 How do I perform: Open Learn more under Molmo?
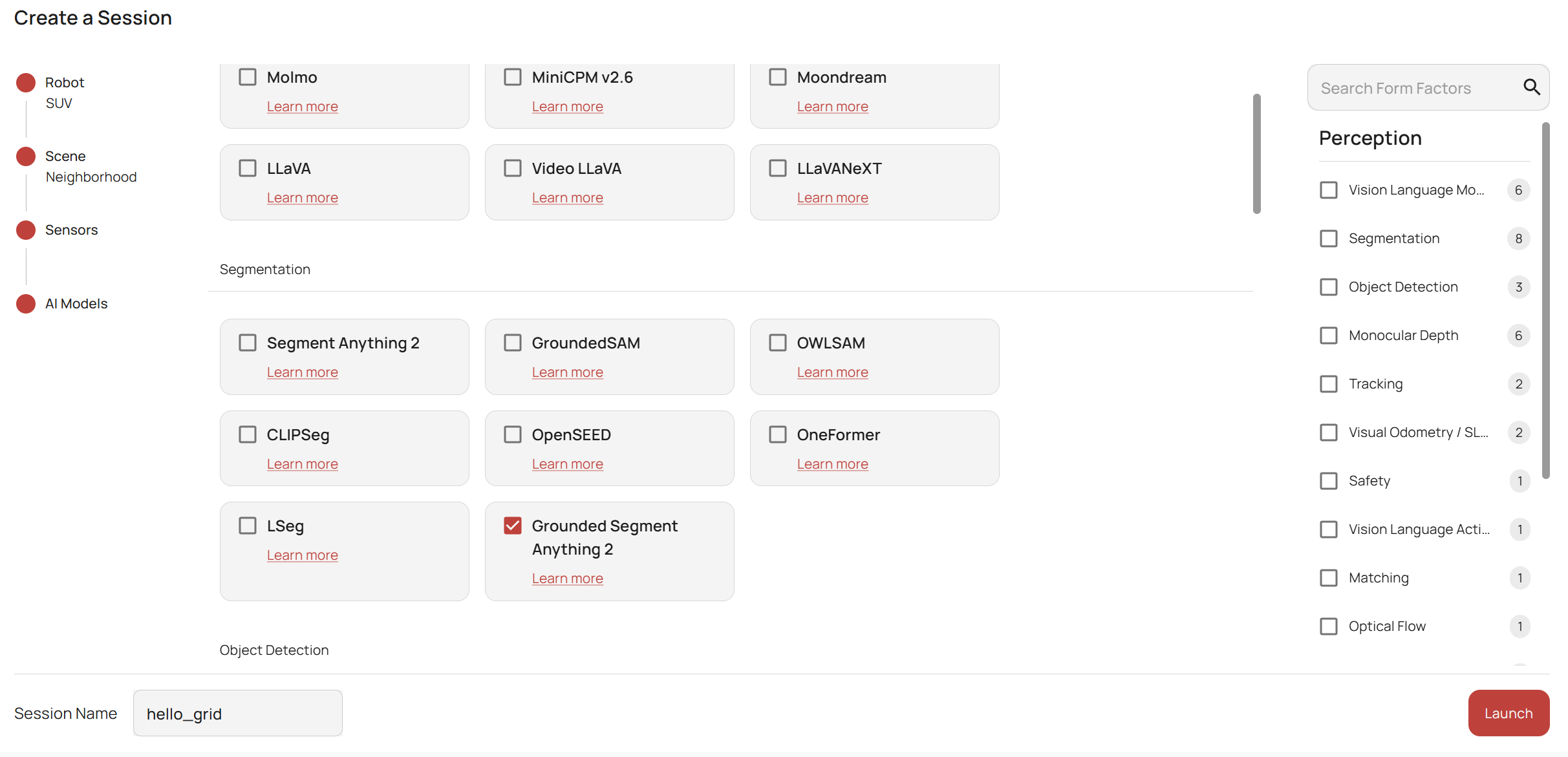point(302,106)
